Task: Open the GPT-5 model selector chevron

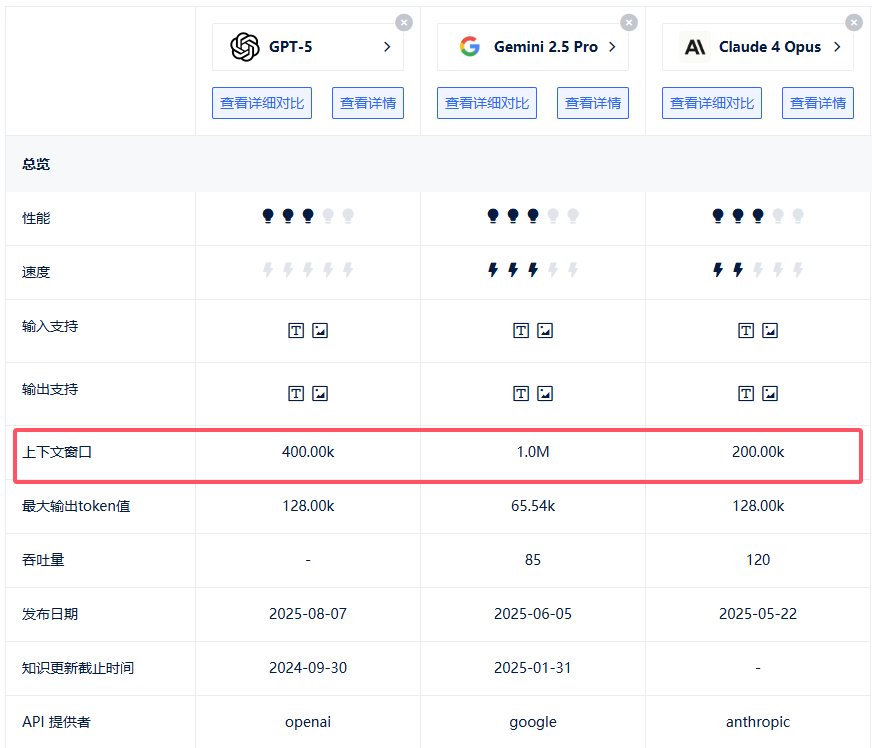Action: tap(387, 47)
